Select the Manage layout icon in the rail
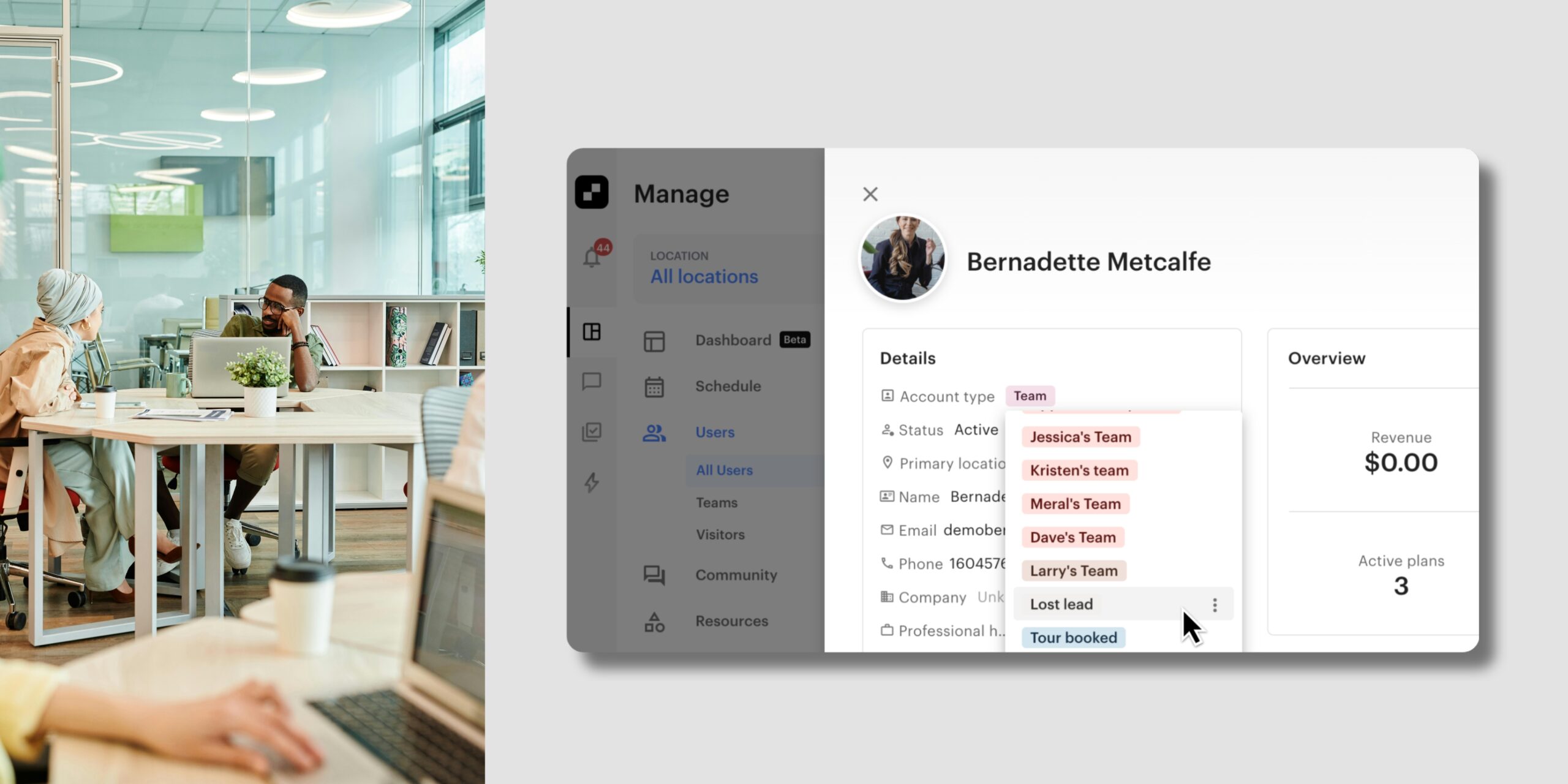The image size is (1568, 784). pyautogui.click(x=592, y=332)
